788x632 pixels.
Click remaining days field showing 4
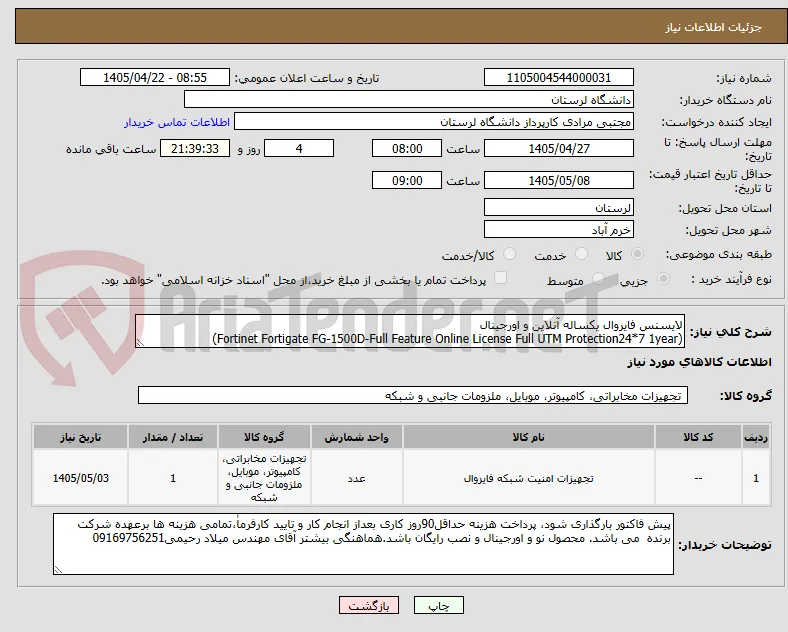pyautogui.click(x=299, y=148)
